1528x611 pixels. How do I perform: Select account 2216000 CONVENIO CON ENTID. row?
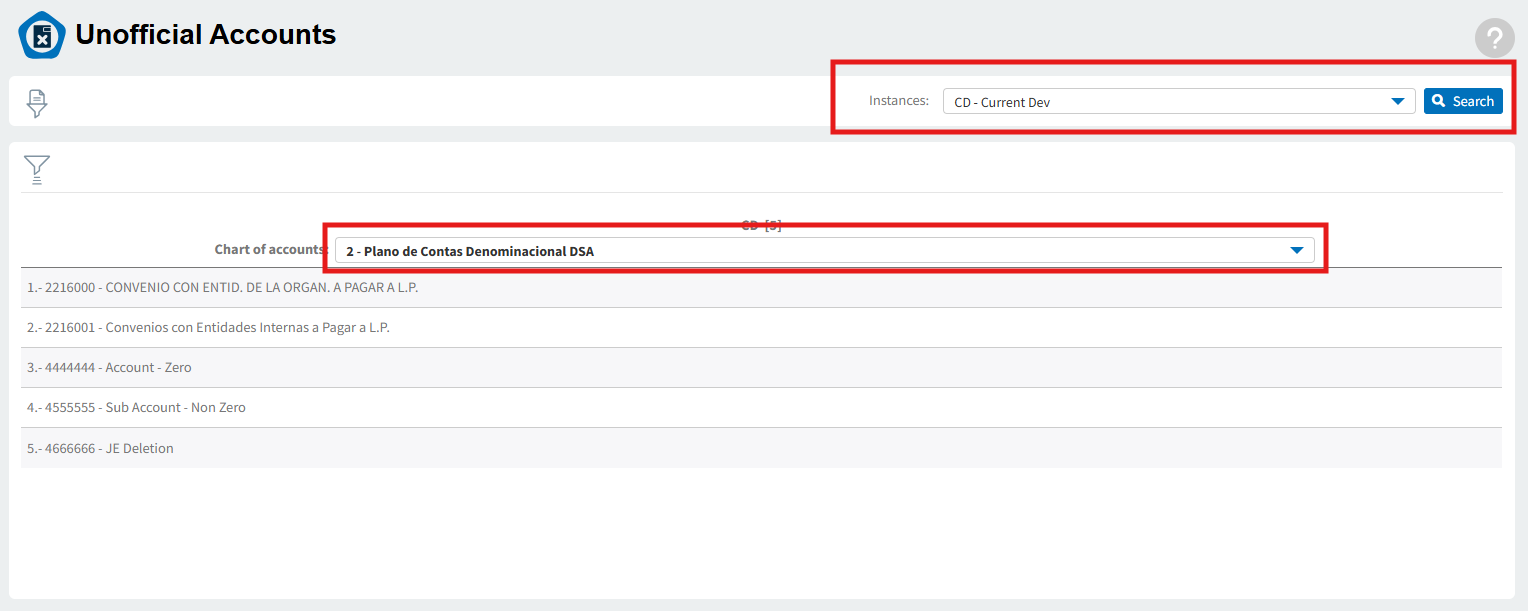click(761, 287)
